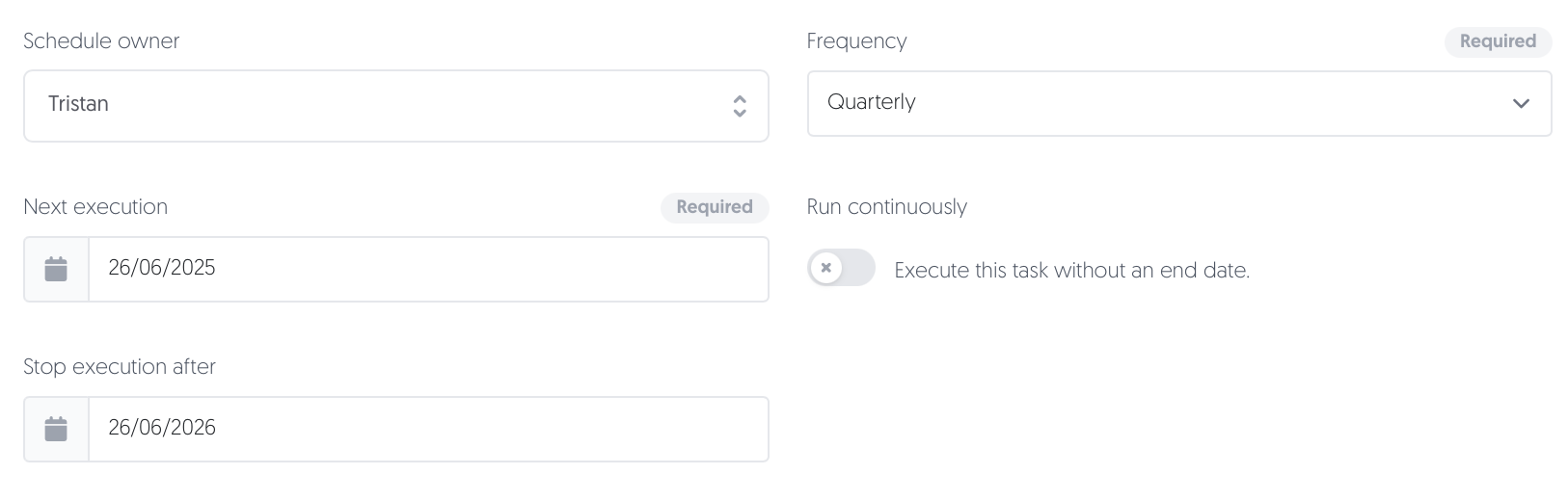
Task: Toggle the Run continuously switch on
Action: point(842,268)
